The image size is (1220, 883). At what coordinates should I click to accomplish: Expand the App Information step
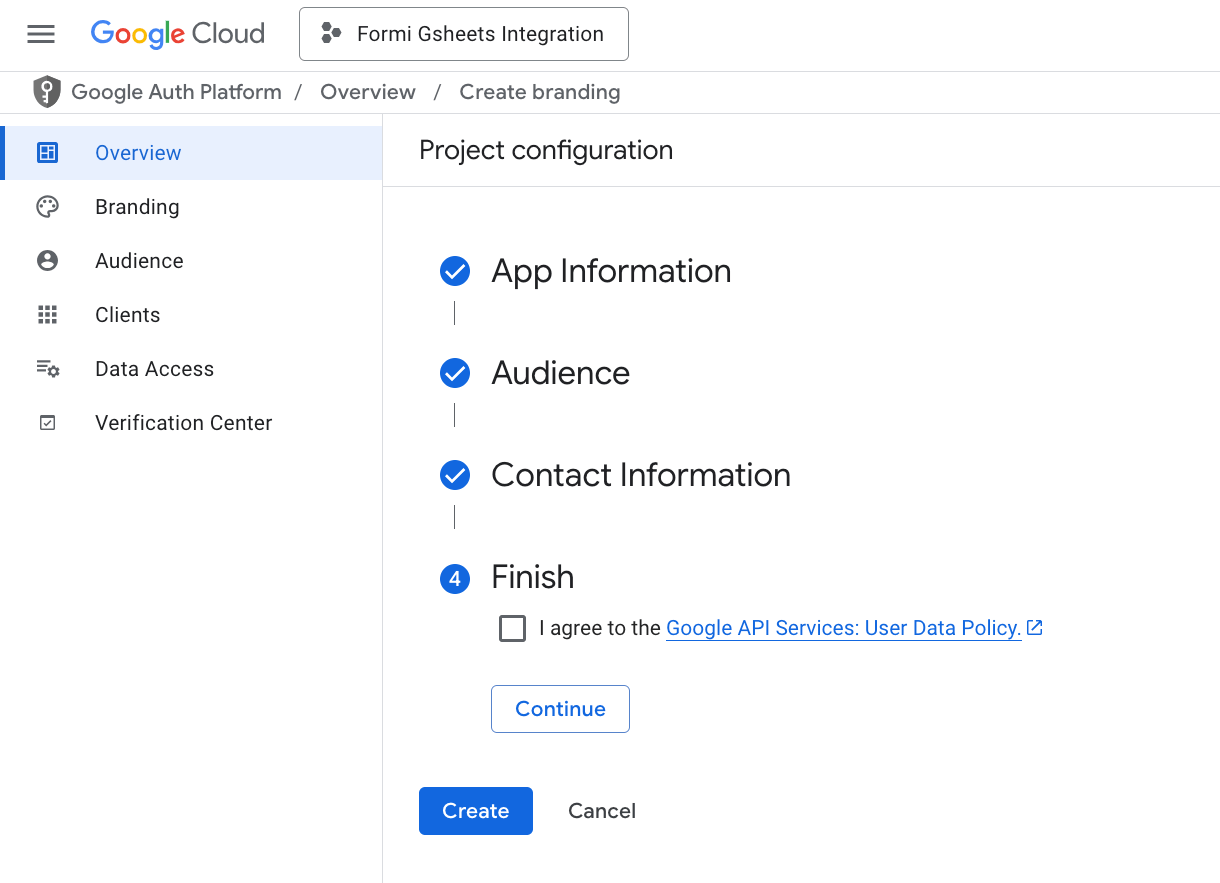pos(611,271)
